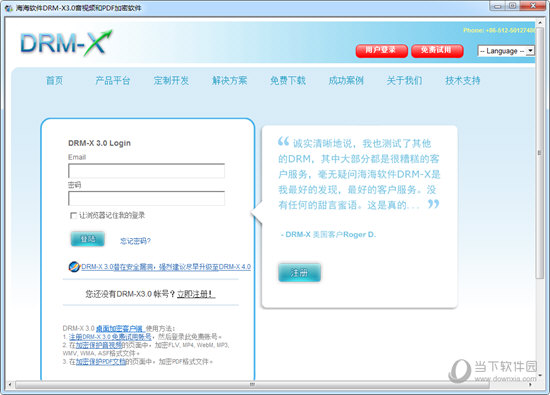Open the Language dropdown
The width and height of the screenshot is (550, 395).
[x=506, y=51]
